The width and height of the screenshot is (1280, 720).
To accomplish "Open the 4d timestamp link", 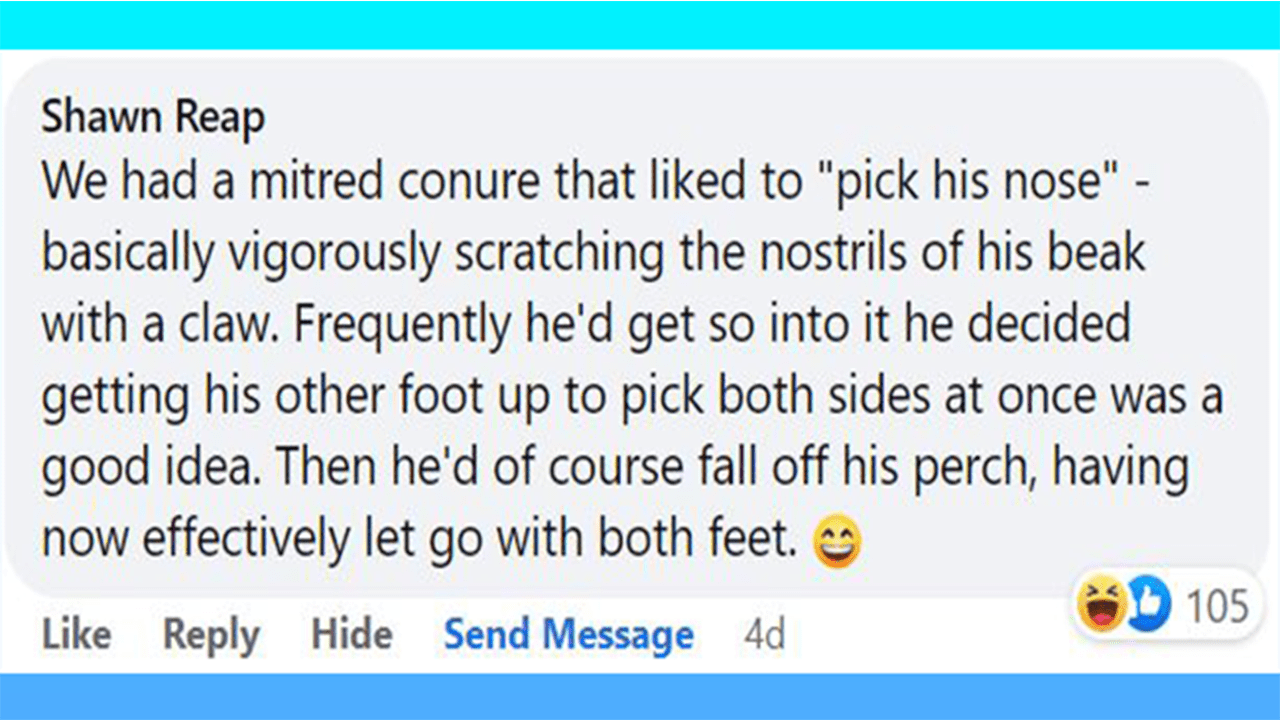I will click(x=765, y=635).
